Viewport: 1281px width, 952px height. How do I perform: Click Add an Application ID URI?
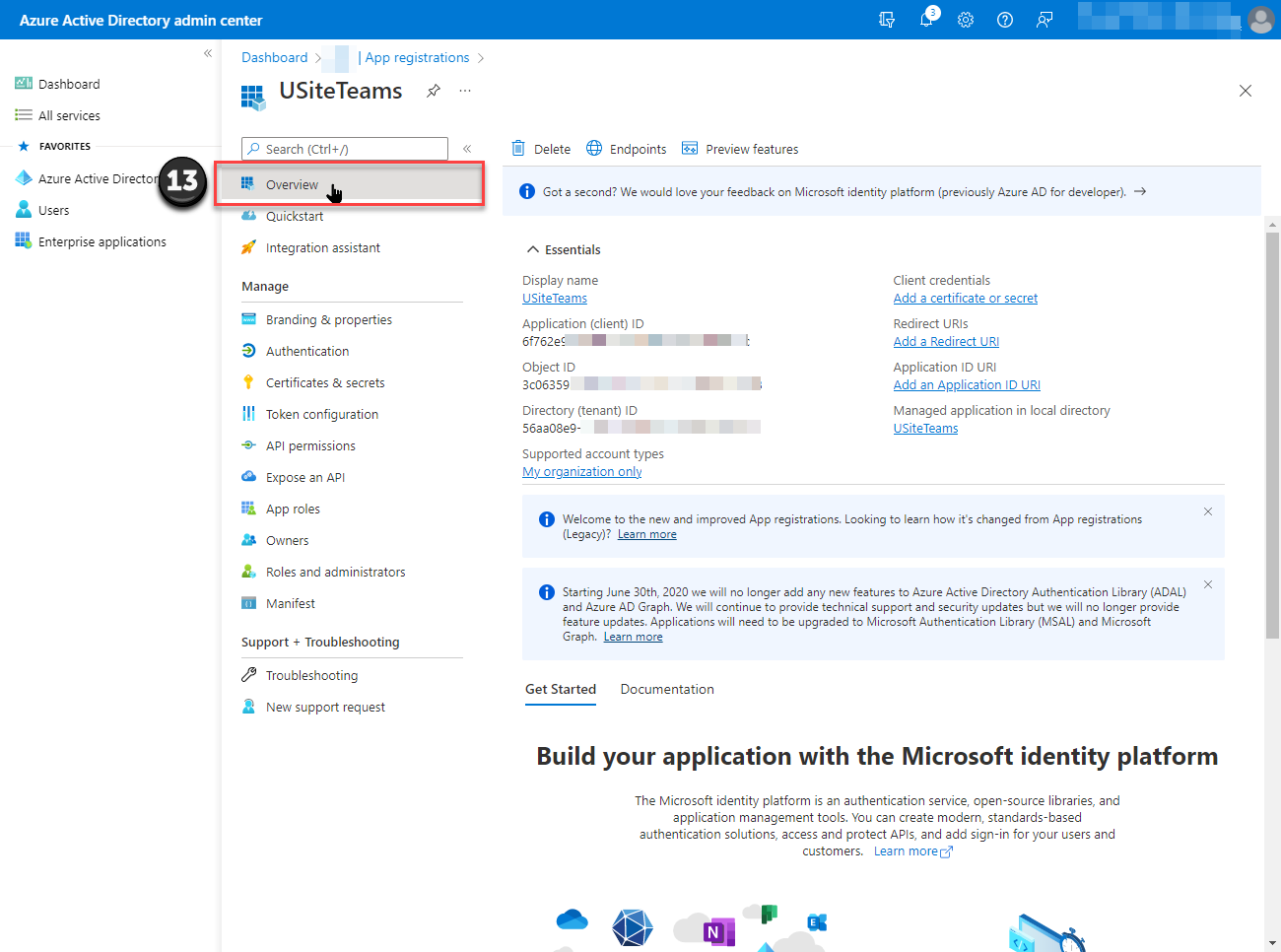(967, 384)
